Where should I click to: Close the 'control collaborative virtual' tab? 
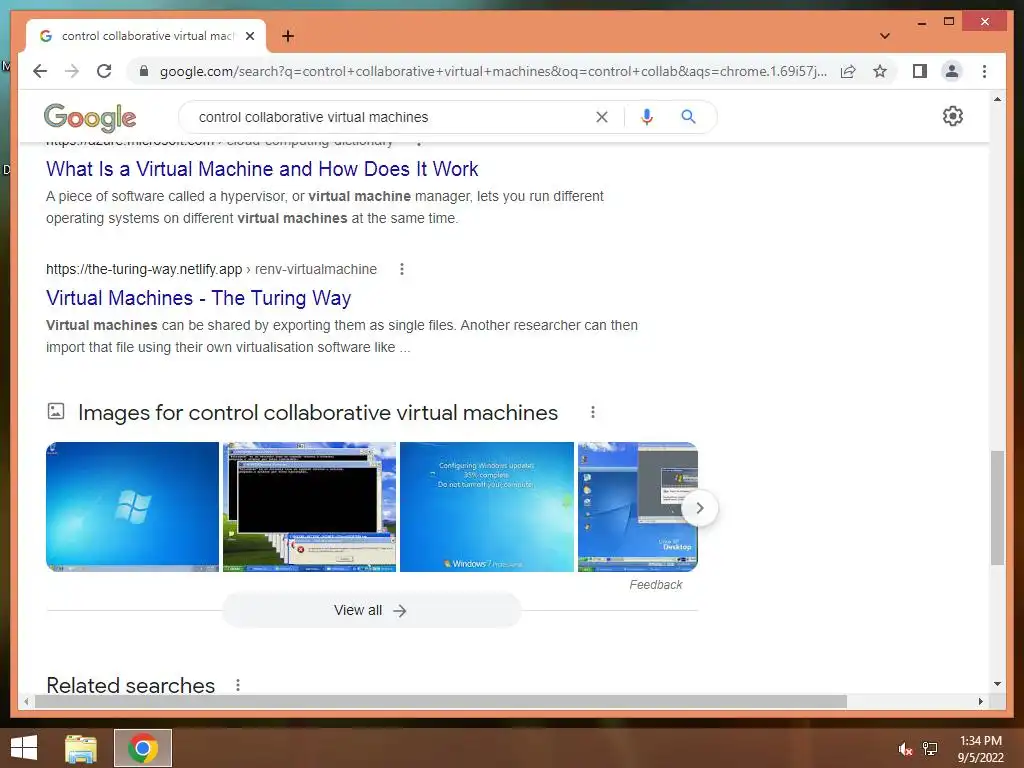click(x=249, y=36)
